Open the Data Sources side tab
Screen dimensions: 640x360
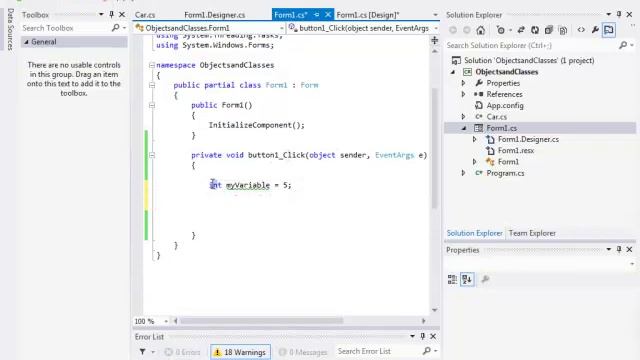point(11,29)
